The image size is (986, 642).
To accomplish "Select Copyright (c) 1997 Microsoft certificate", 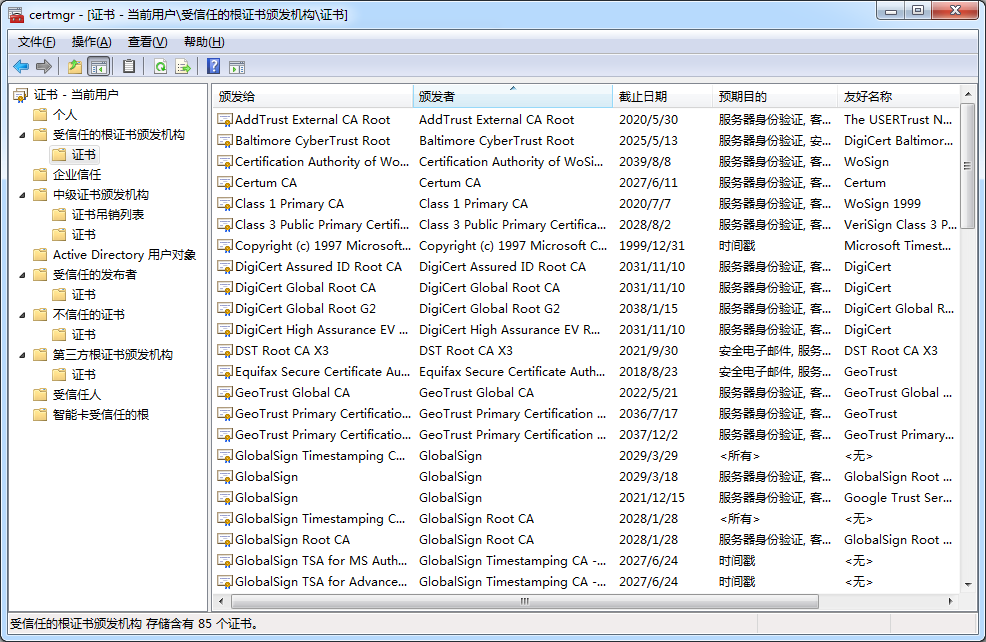I will [x=586, y=246].
